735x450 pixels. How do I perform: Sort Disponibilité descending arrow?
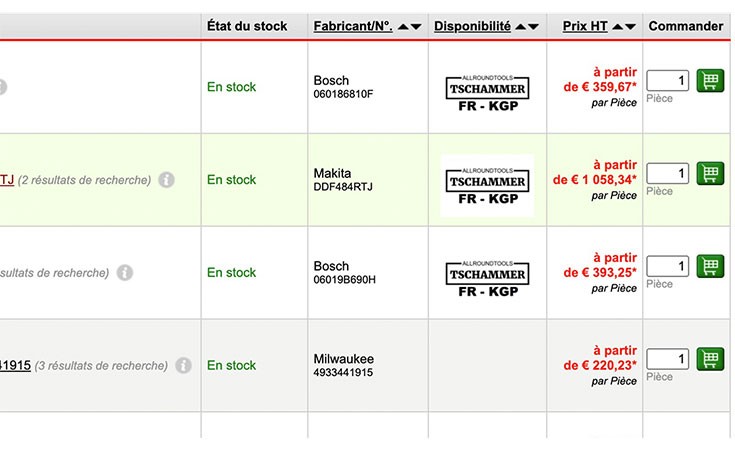pyautogui.click(x=533, y=27)
